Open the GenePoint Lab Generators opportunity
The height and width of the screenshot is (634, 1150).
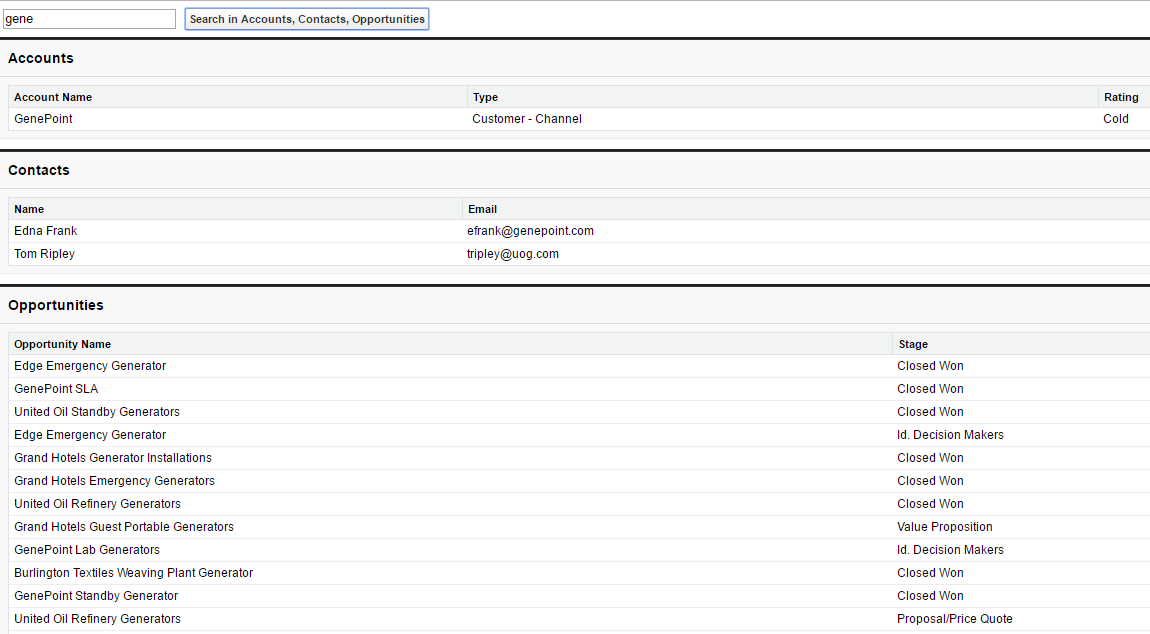[87, 549]
